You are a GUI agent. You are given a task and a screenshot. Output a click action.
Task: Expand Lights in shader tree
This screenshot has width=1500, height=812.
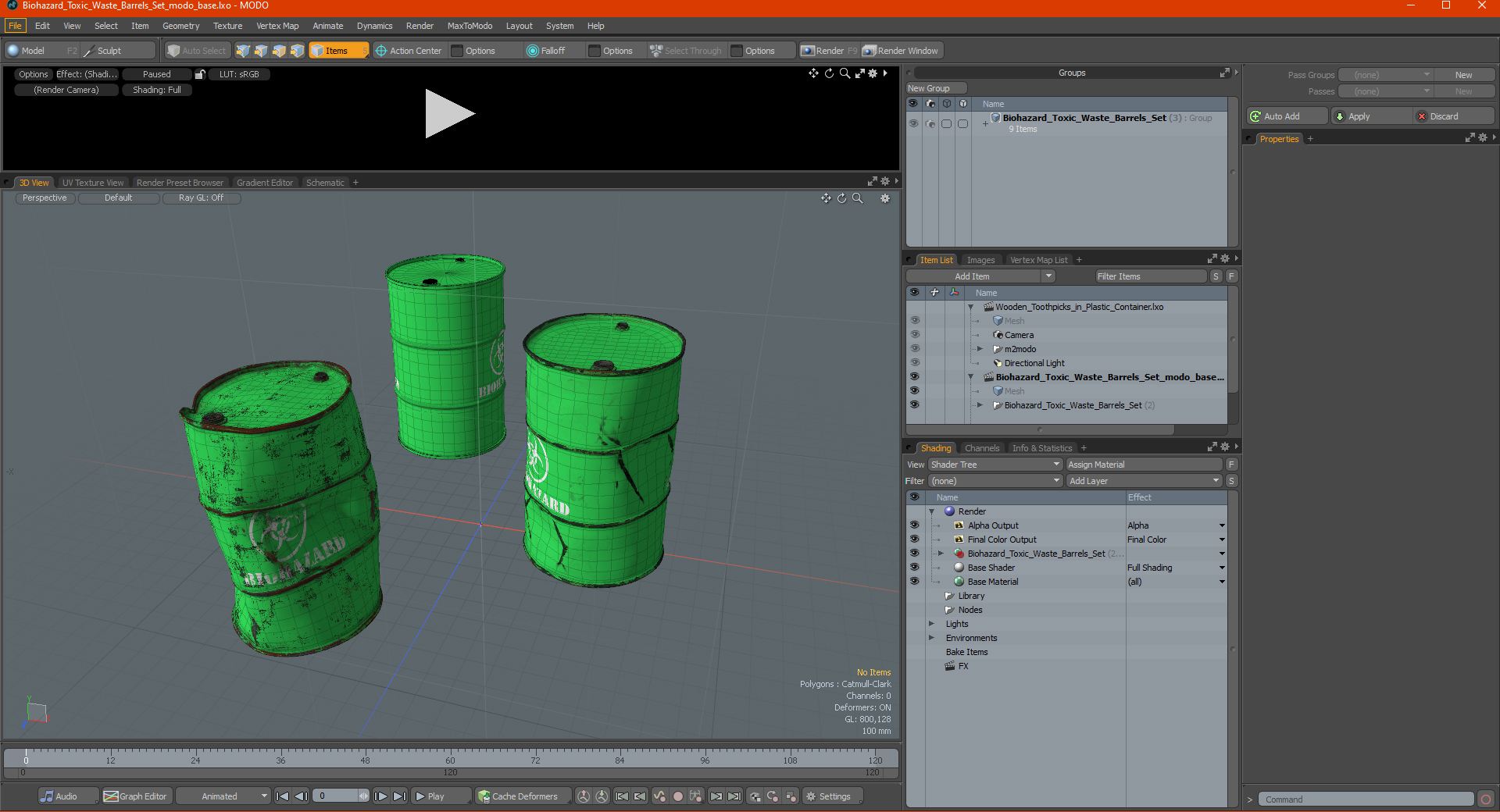pyautogui.click(x=931, y=624)
